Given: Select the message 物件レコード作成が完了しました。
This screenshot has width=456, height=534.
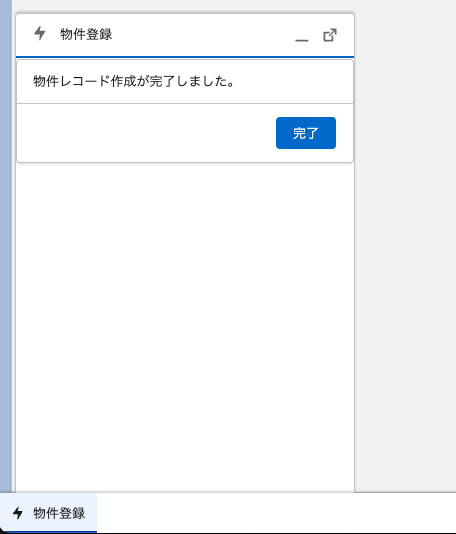Looking at the screenshot, I should pyautogui.click(x=133, y=81).
